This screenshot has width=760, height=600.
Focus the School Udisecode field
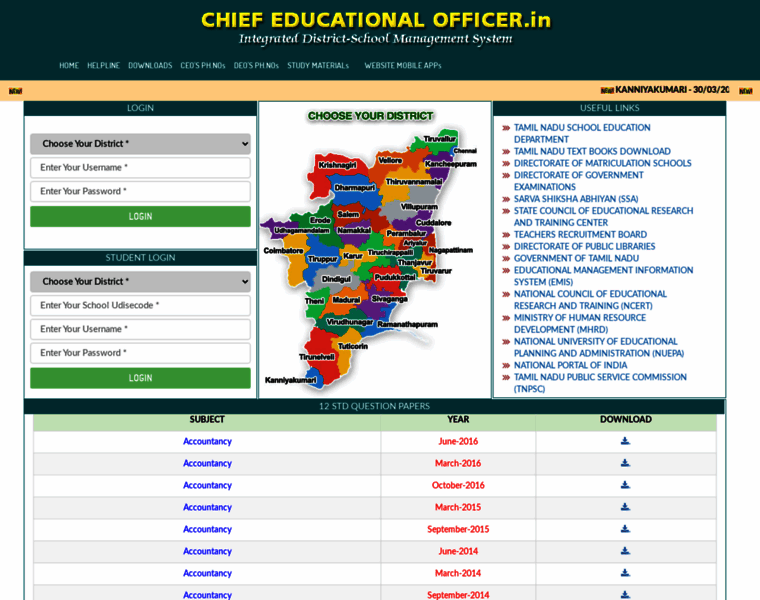pyautogui.click(x=140, y=305)
